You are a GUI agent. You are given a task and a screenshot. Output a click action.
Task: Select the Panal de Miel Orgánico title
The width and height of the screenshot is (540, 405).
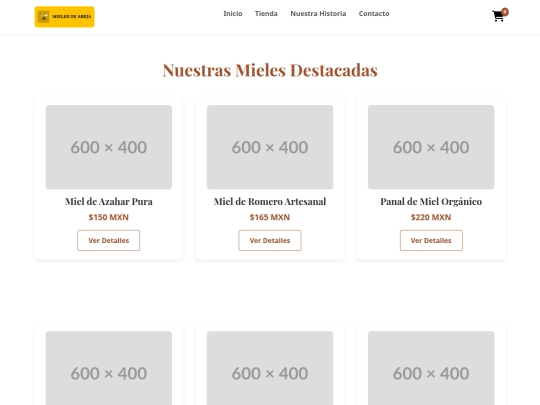pos(431,201)
